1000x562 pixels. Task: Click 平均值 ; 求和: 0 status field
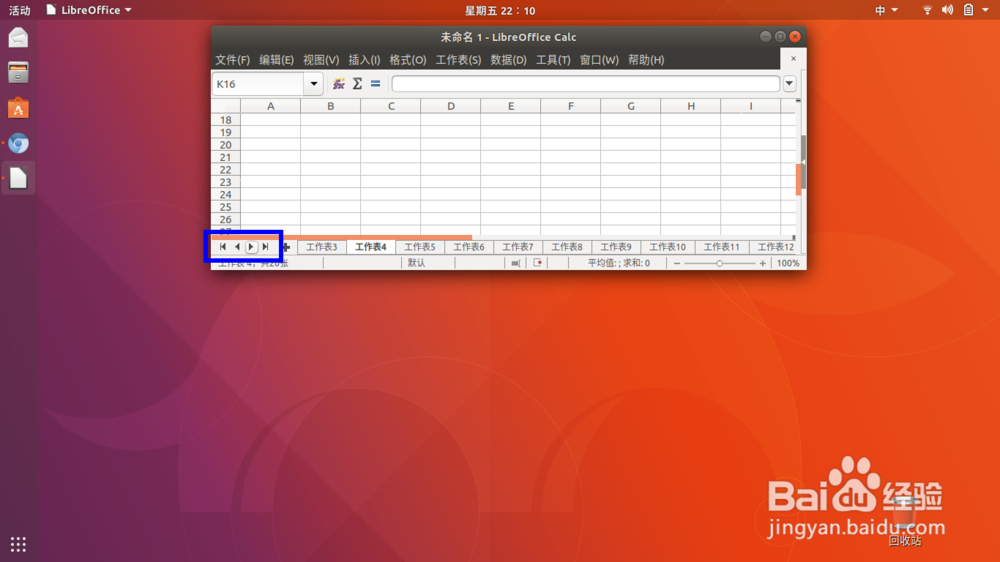(x=619, y=263)
